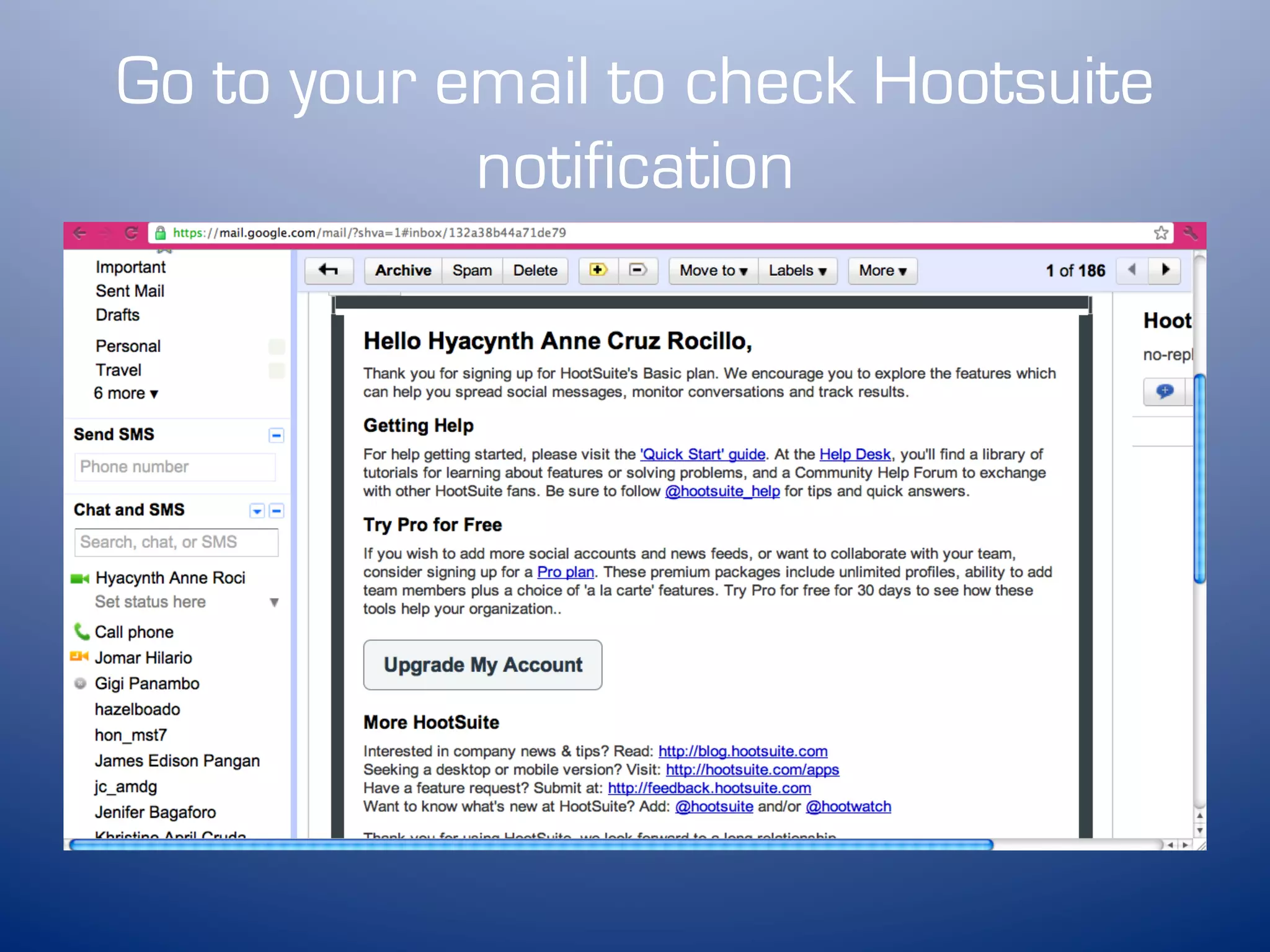Collapse the Chat and SMS panel
This screenshot has height=952, width=1270.
pos(277,511)
